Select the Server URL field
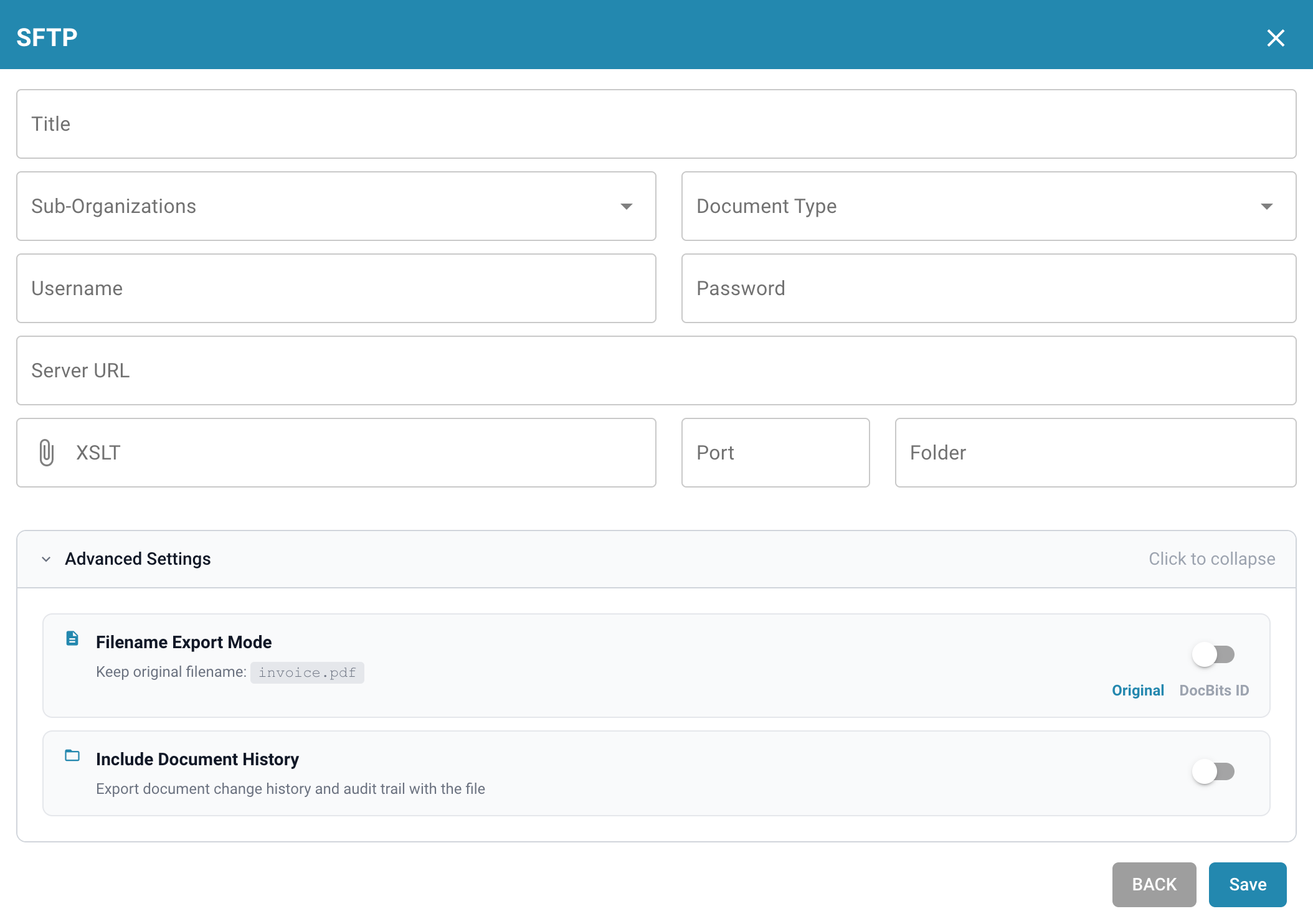The image size is (1313, 924). (656, 370)
